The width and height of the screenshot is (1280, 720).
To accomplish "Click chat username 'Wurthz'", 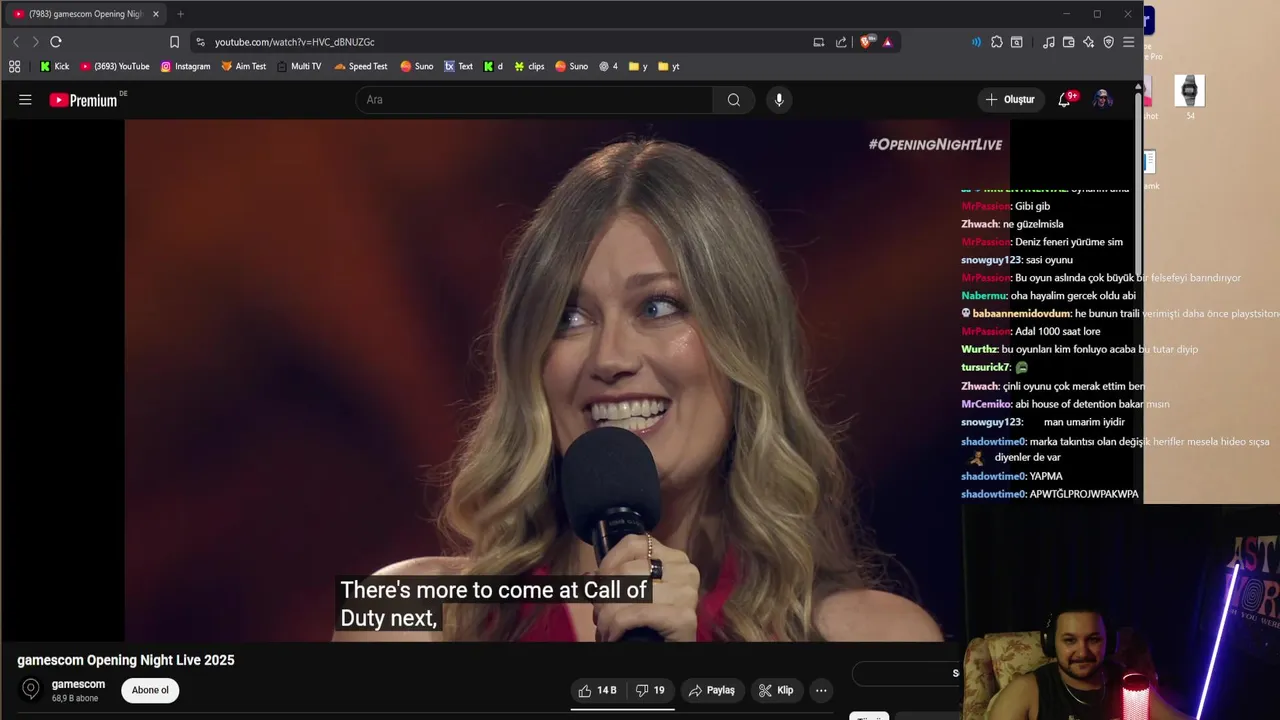I will [x=979, y=349].
